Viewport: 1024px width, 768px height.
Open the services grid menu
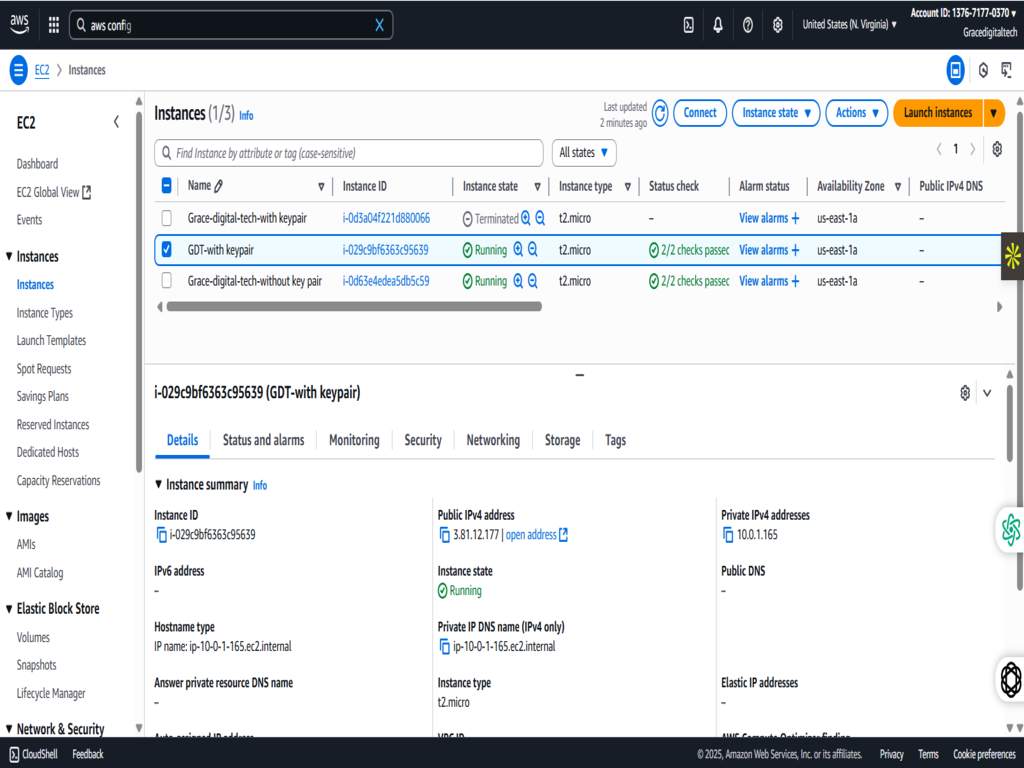(54, 25)
